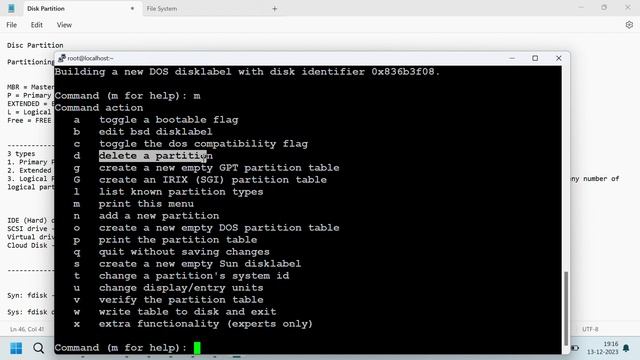Click 'Building a new DOS disklabel' line

pos(247,72)
